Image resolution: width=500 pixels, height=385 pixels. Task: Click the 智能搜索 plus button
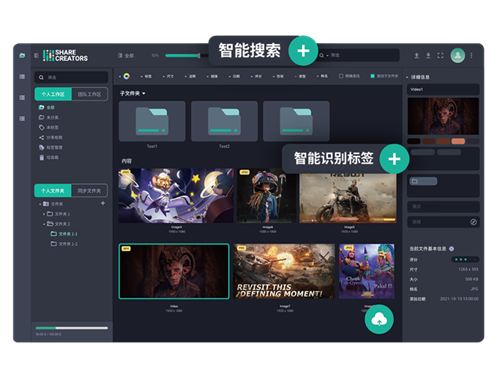(303, 51)
